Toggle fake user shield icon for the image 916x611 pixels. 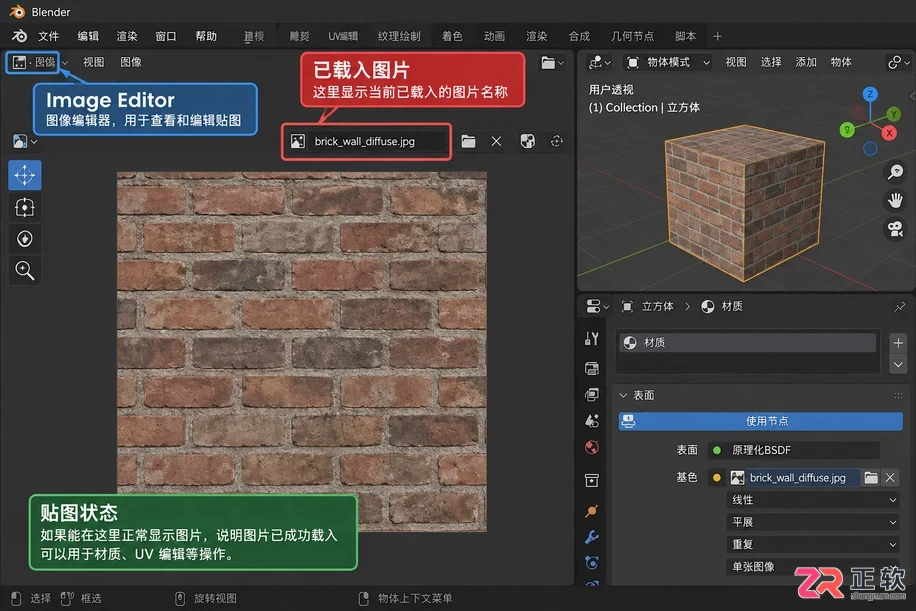(x=528, y=141)
